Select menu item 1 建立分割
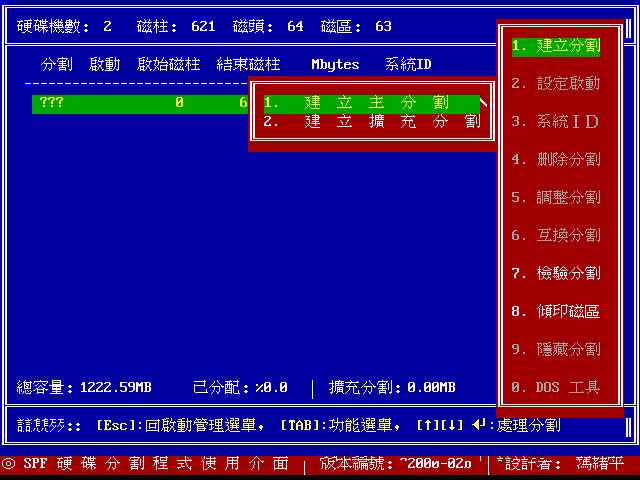The height and width of the screenshot is (480, 640). 556,46
